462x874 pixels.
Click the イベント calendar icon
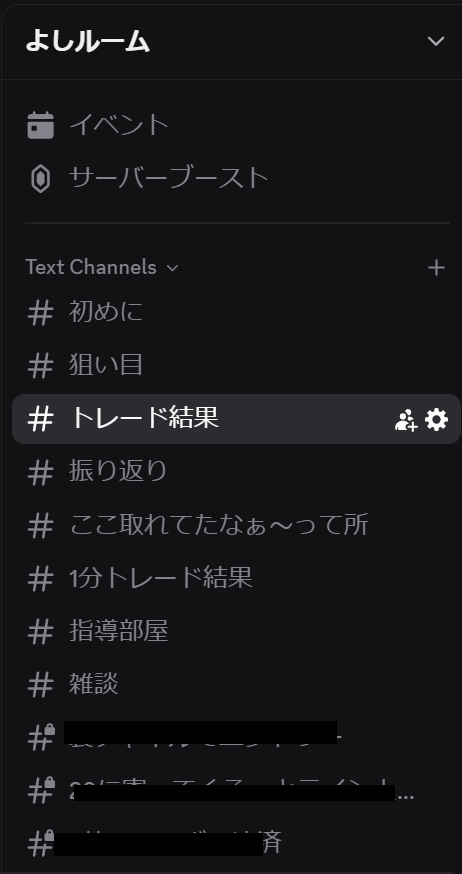pos(41,125)
